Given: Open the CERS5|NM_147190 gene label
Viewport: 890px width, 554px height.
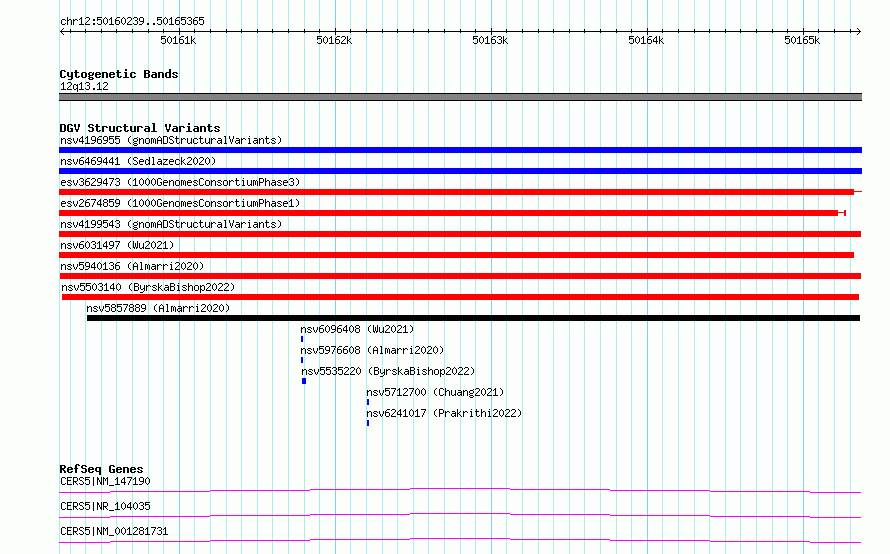Looking at the screenshot, I should point(105,481).
